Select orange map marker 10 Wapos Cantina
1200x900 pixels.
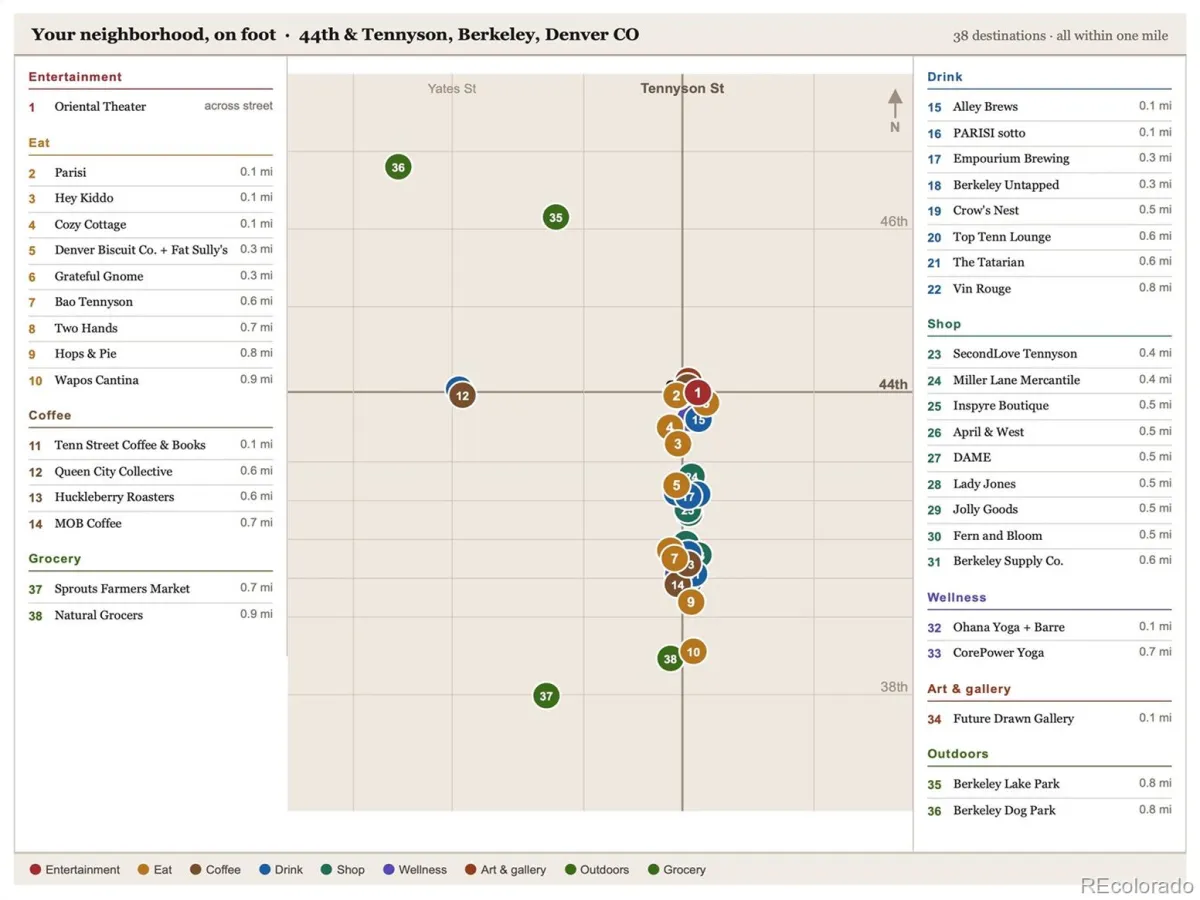[693, 652]
